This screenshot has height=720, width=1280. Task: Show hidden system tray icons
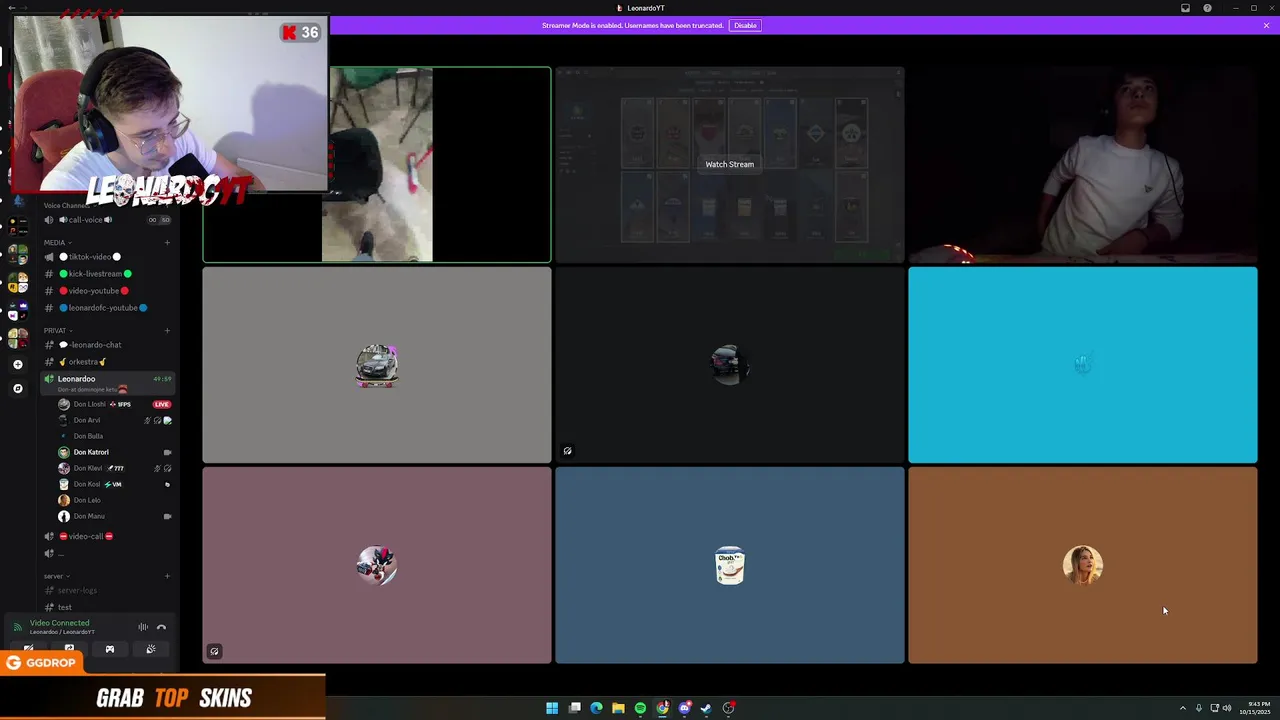pyautogui.click(x=1182, y=708)
